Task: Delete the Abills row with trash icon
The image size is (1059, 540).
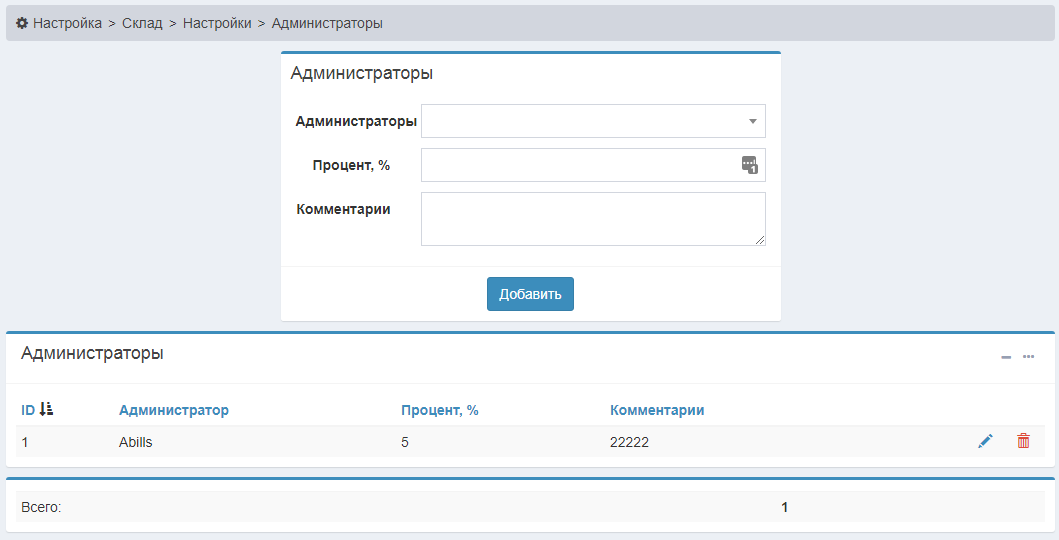Action: pos(1023,441)
